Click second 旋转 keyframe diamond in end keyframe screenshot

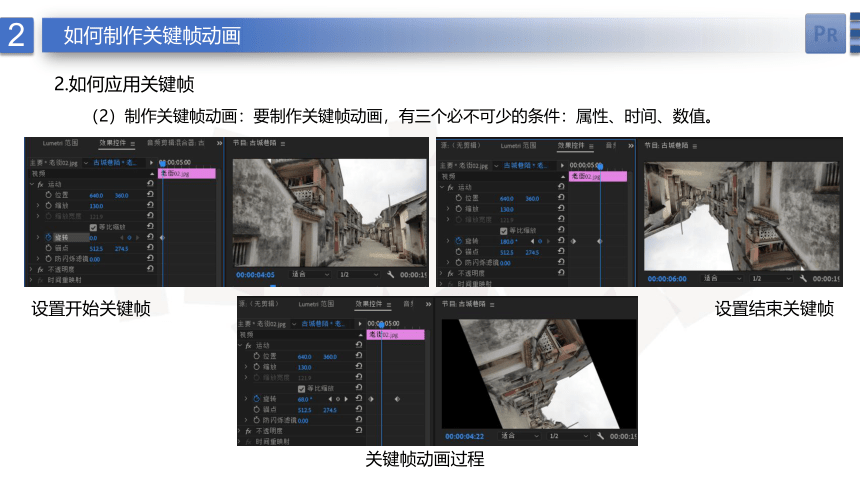[x=599, y=241]
